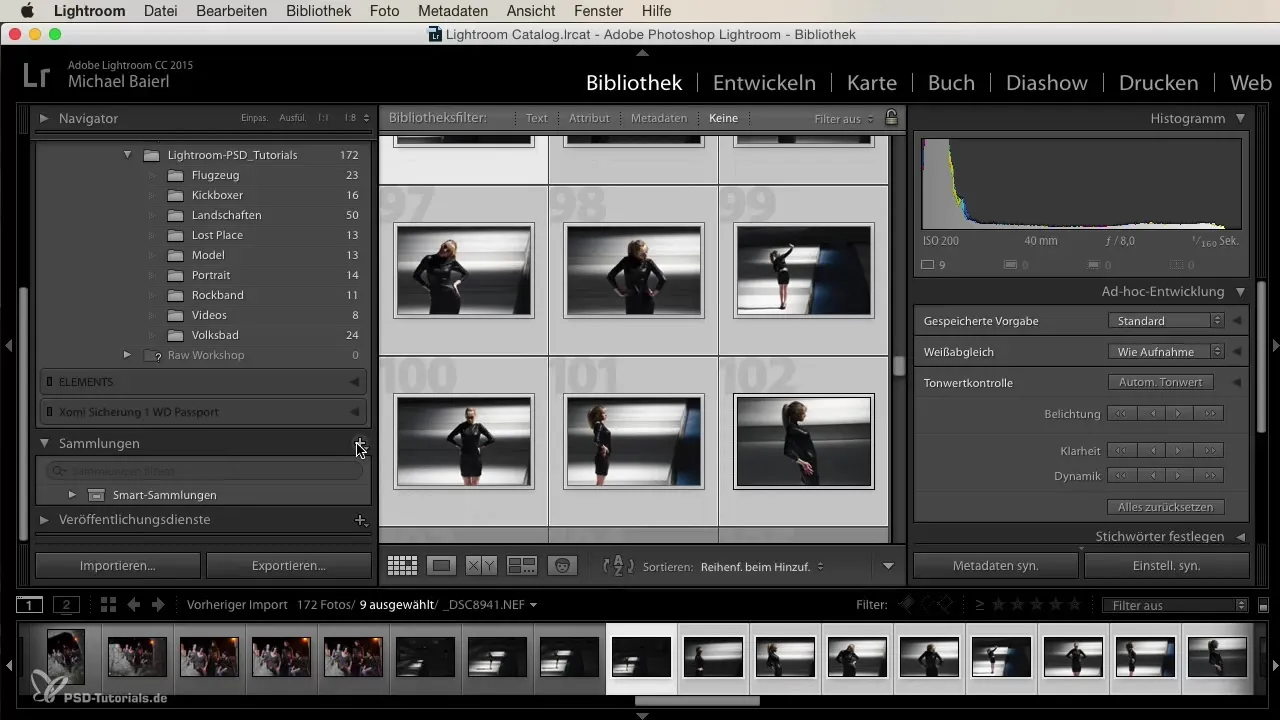Expand the Navigator panel
The image size is (1280, 720).
44,118
